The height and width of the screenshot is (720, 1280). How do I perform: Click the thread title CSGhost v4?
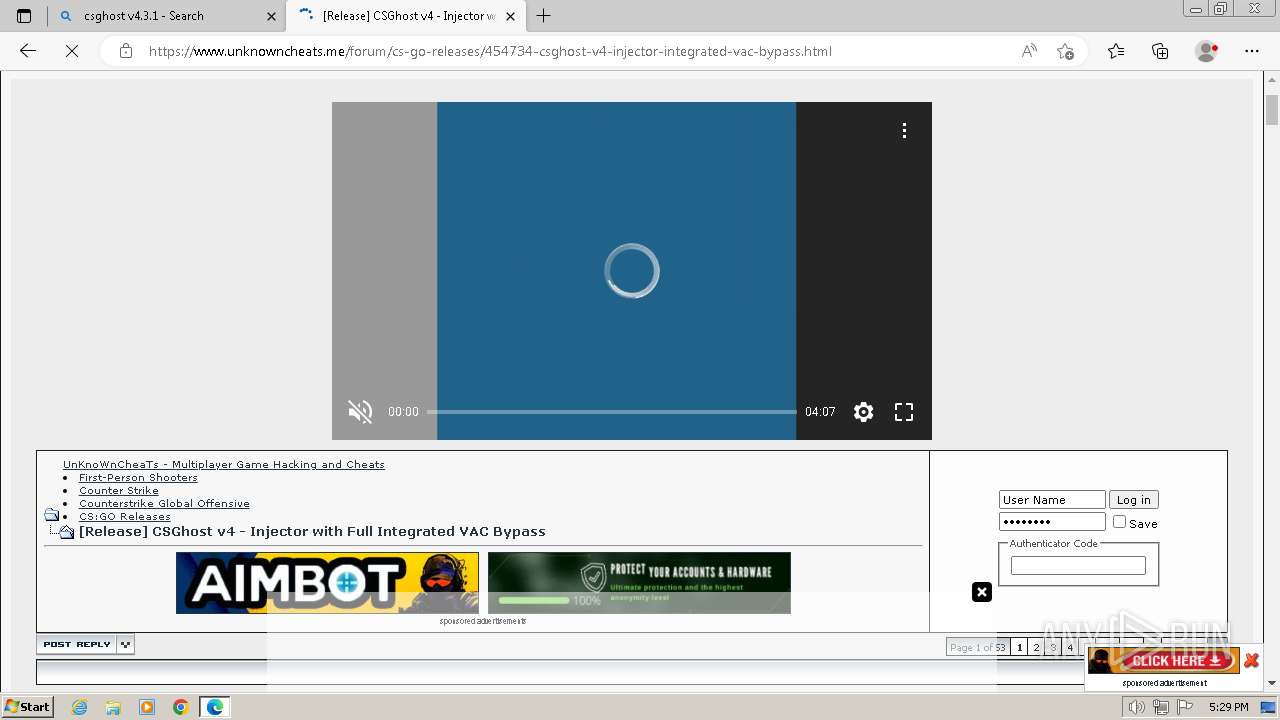[x=312, y=531]
